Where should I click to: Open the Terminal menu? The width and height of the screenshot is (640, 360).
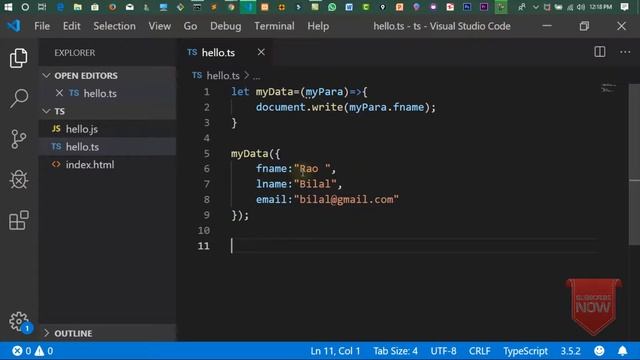pos(274,26)
